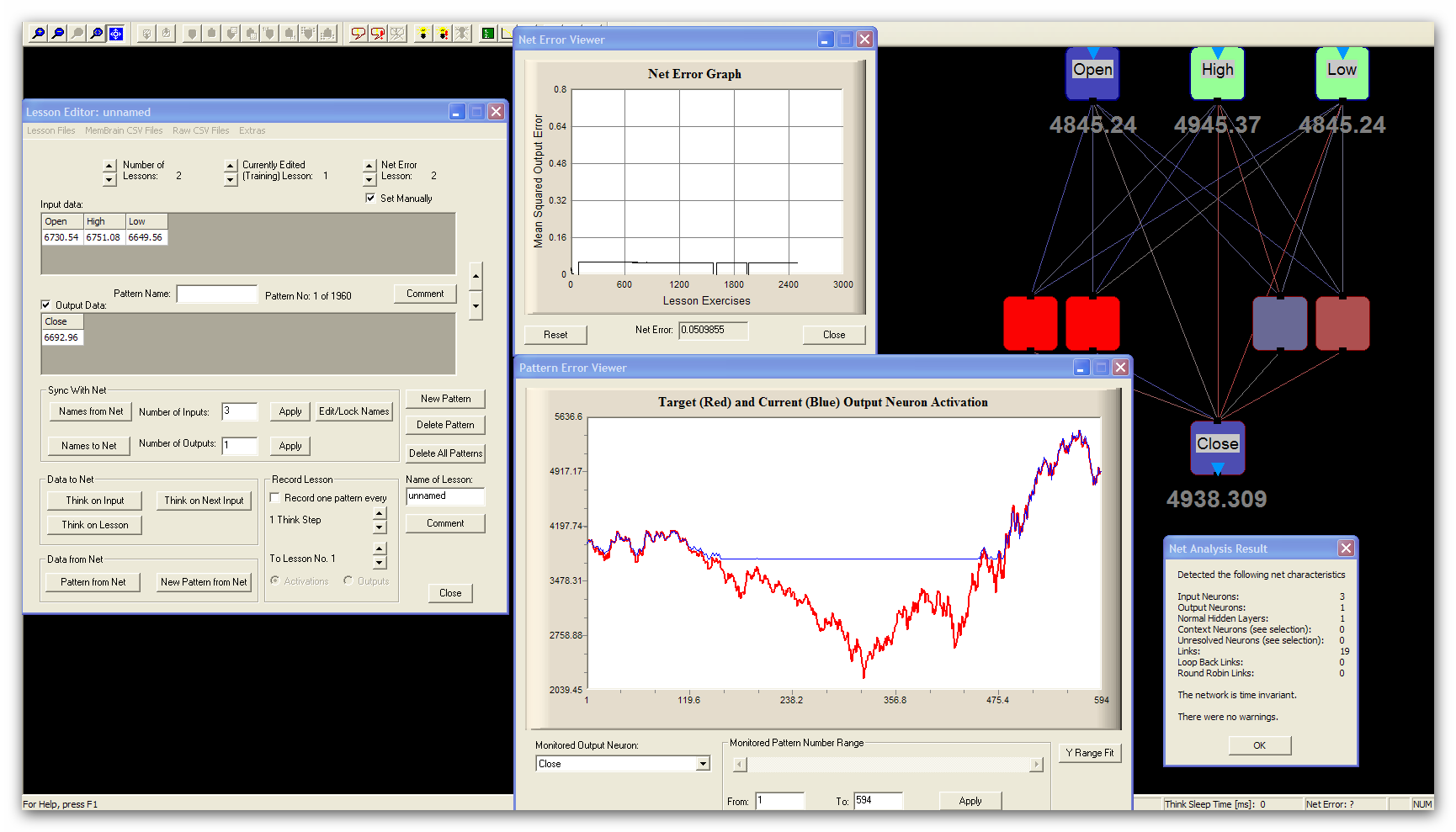Click the zoom out magnifier toolbar icon
This screenshot has height=832, width=1456.
pyautogui.click(x=58, y=34)
